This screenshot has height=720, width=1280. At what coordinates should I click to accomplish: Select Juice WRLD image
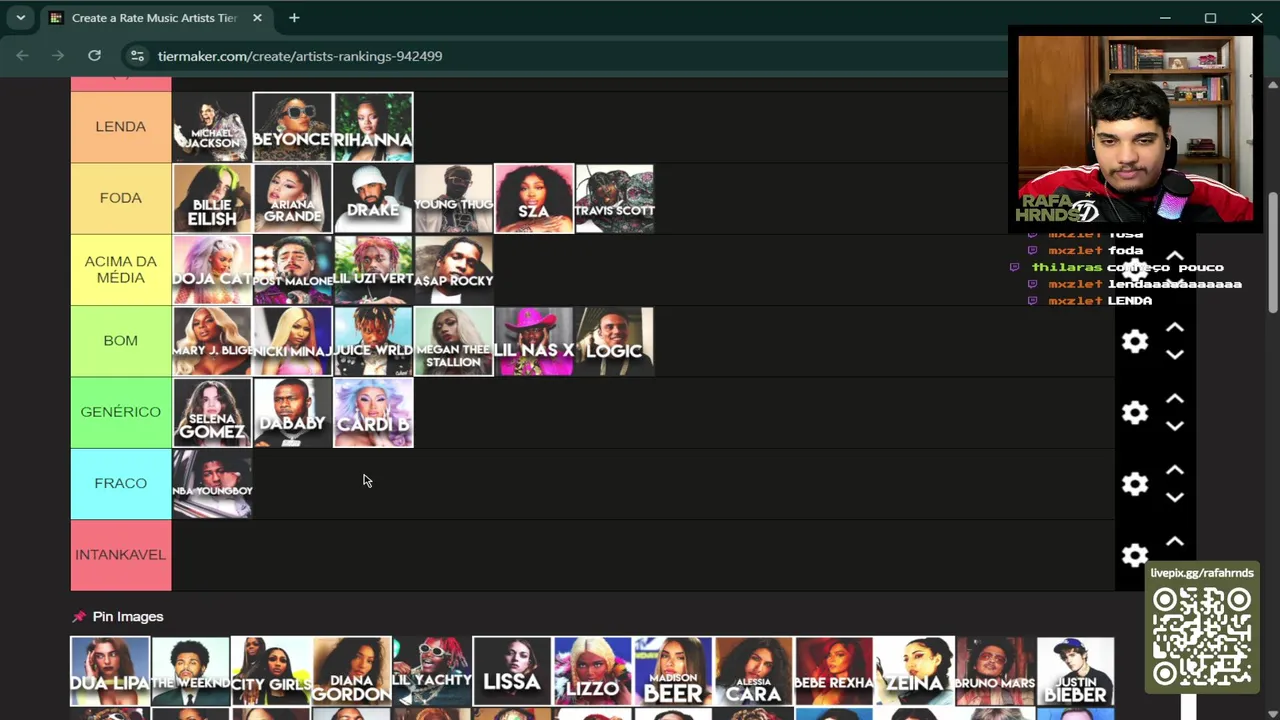[373, 341]
